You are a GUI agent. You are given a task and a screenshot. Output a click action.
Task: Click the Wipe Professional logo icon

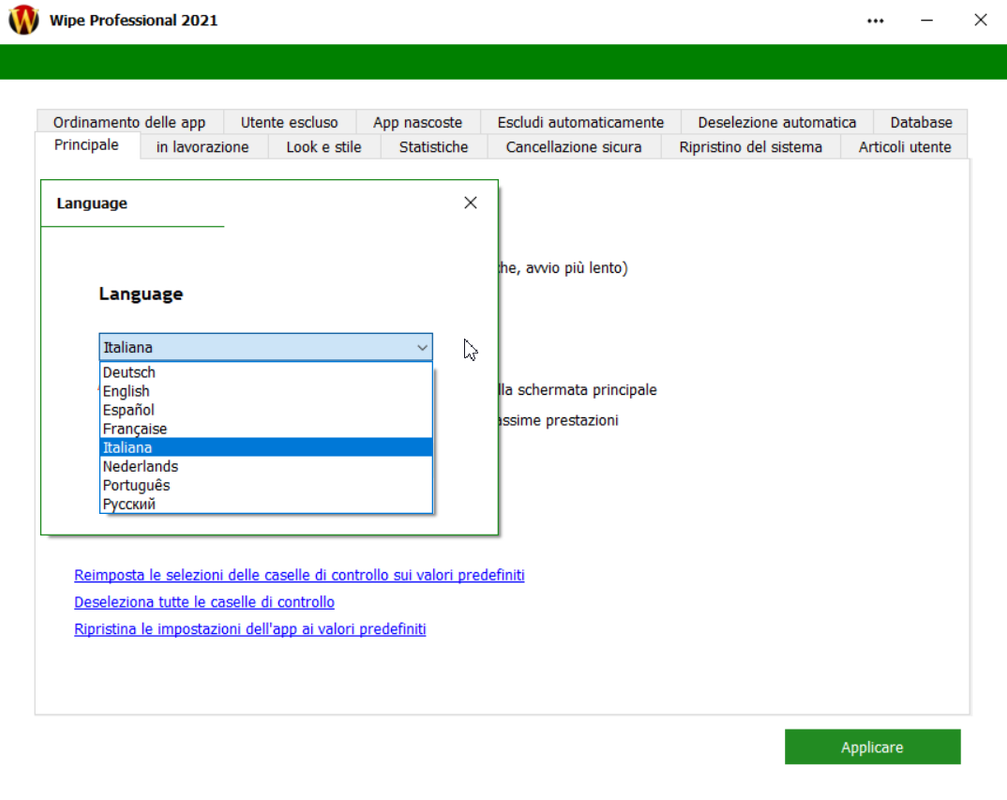tap(24, 20)
